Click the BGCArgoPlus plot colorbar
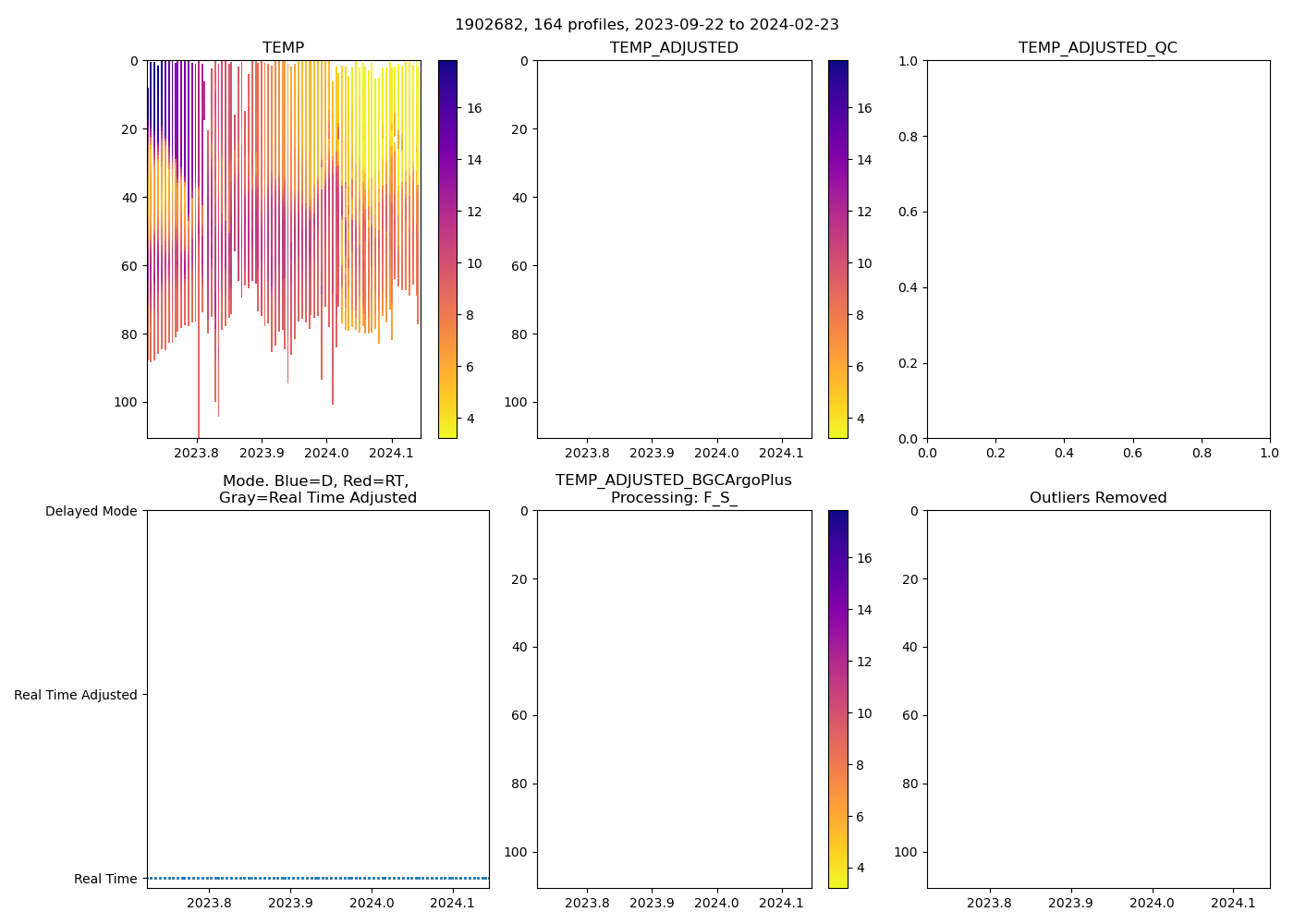 click(x=837, y=699)
